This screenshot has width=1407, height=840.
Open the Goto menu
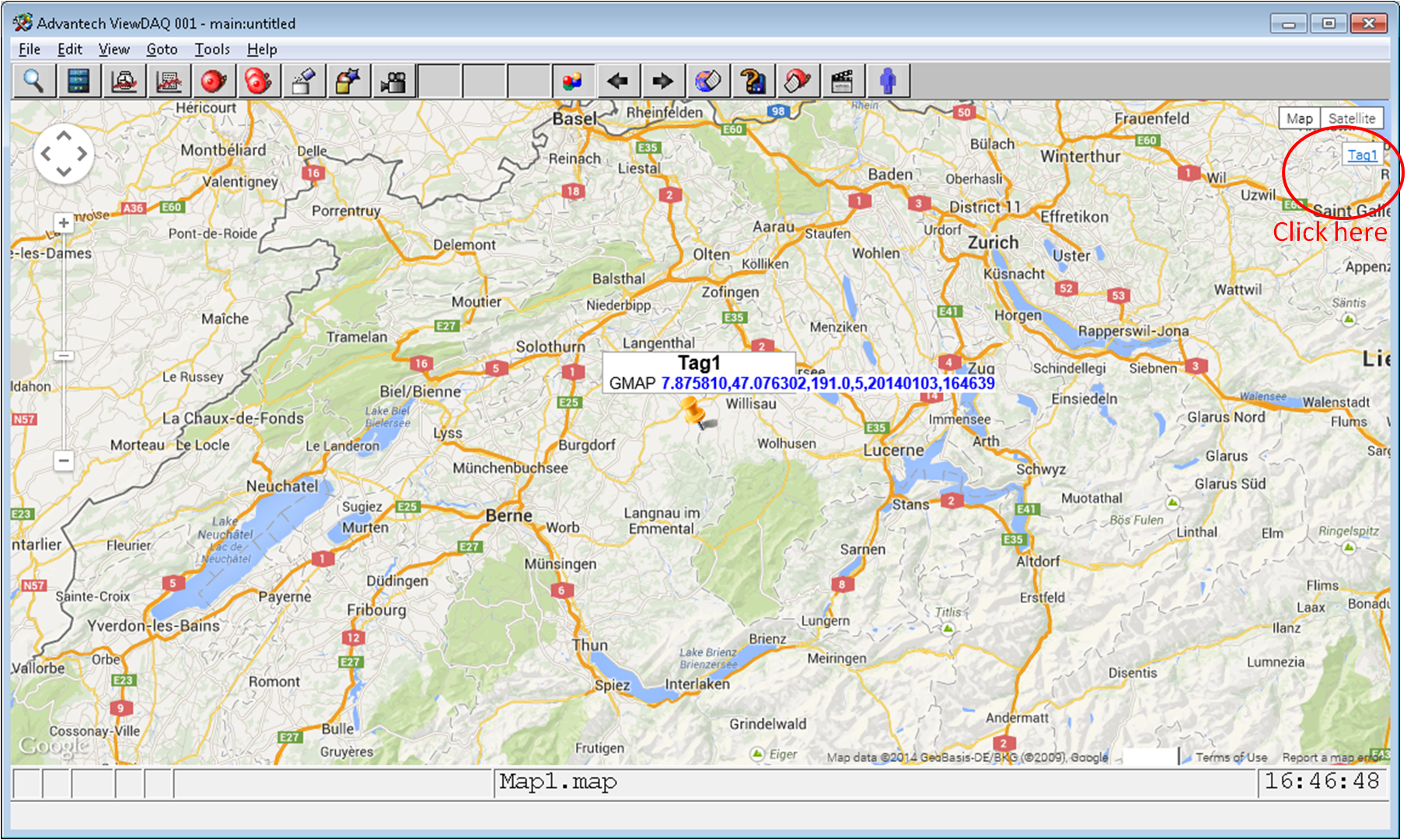[162, 49]
